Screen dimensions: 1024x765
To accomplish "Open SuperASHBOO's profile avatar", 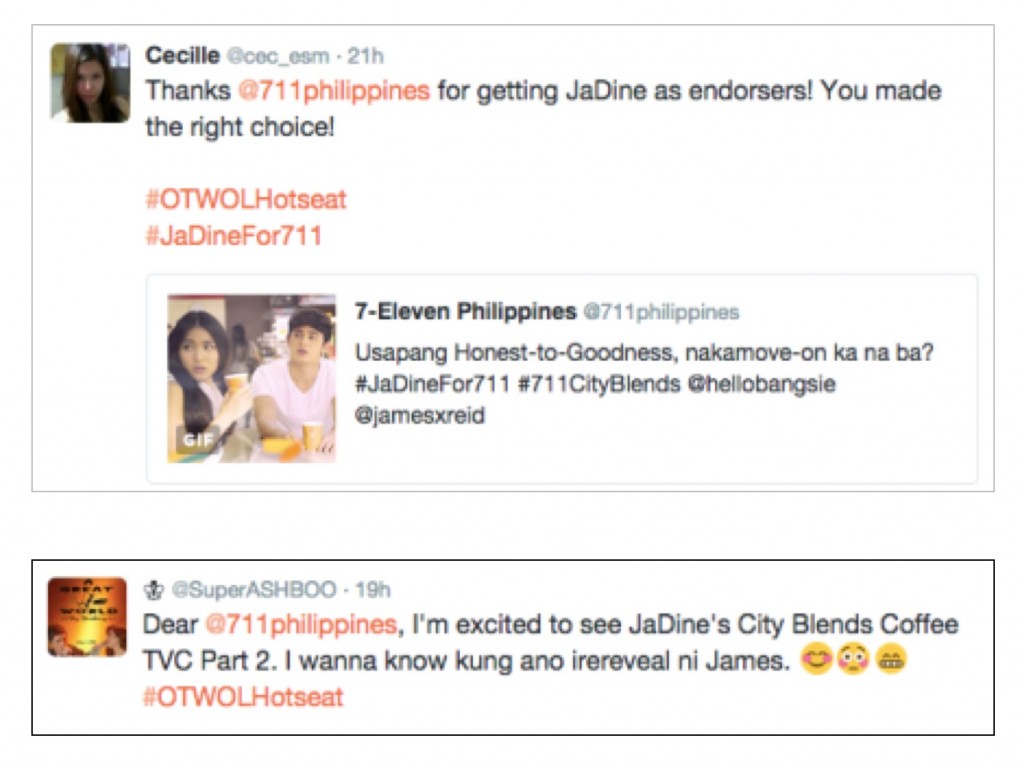I will 88,617.
